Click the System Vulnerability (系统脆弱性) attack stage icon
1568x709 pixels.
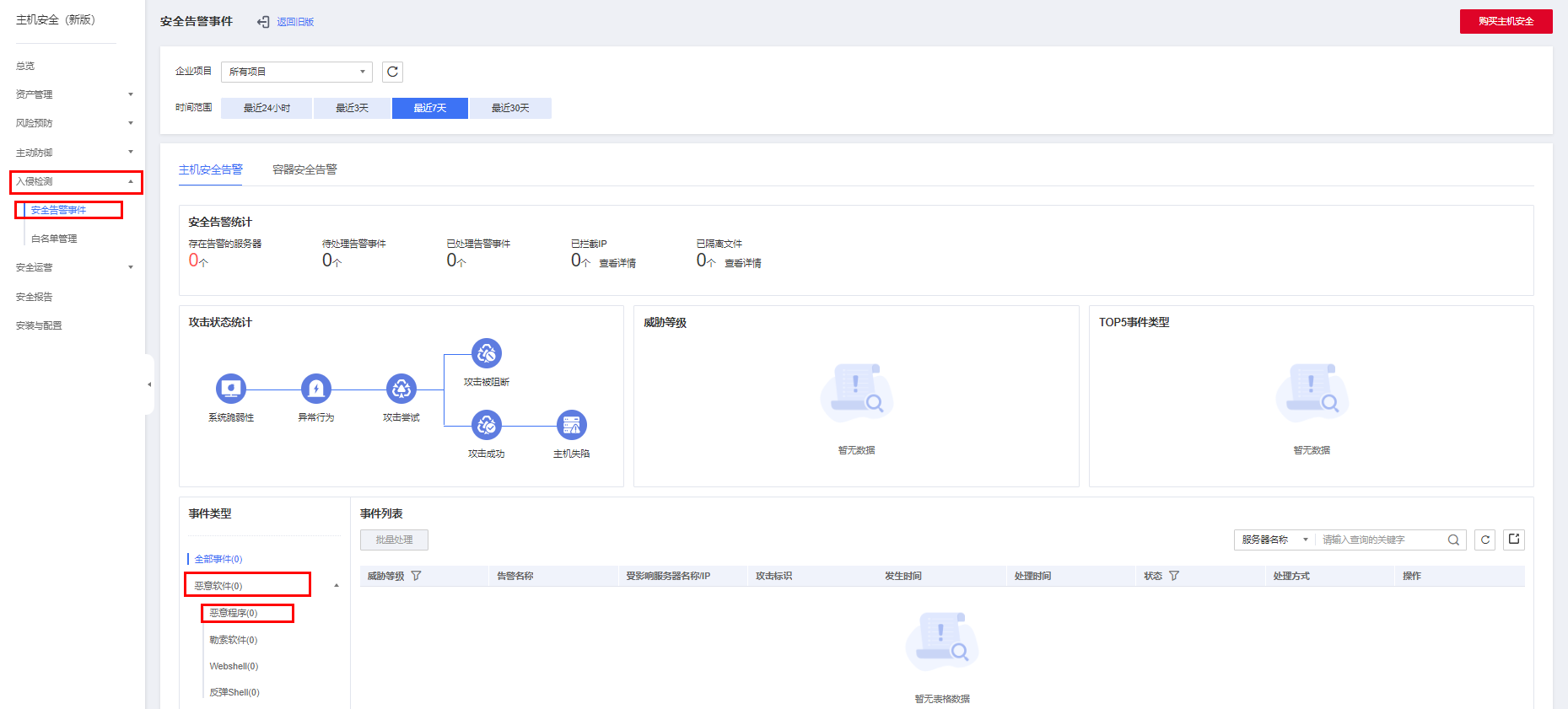pyautogui.click(x=230, y=389)
